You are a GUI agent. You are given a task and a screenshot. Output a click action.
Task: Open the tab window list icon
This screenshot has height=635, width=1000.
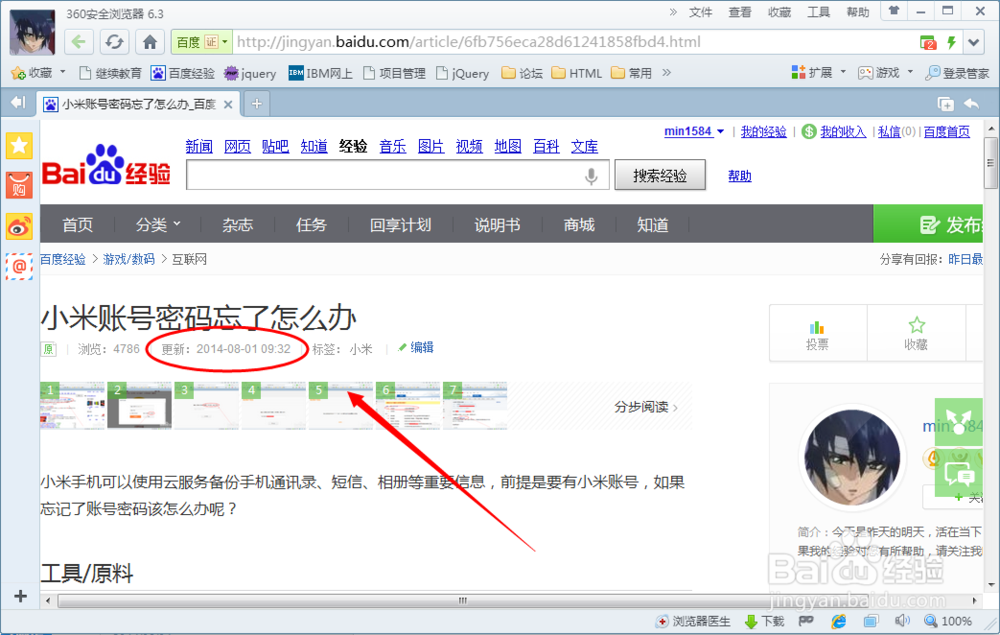tap(945, 103)
